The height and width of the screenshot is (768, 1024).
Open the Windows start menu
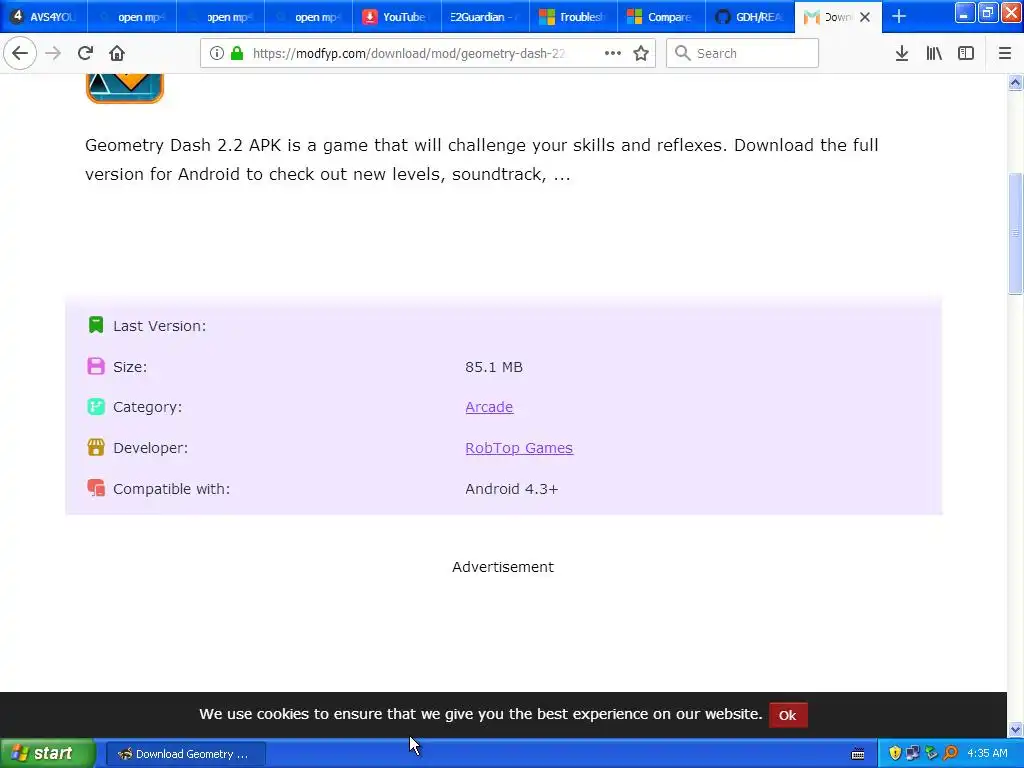[47, 754]
